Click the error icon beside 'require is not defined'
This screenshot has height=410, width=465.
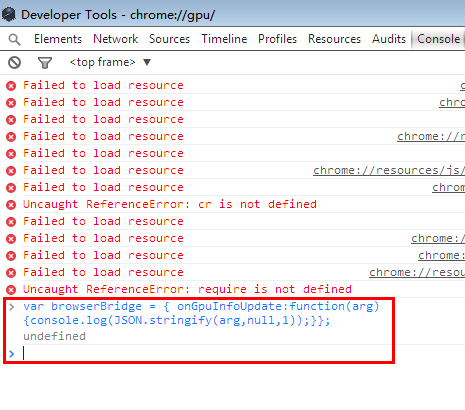pos(11,290)
